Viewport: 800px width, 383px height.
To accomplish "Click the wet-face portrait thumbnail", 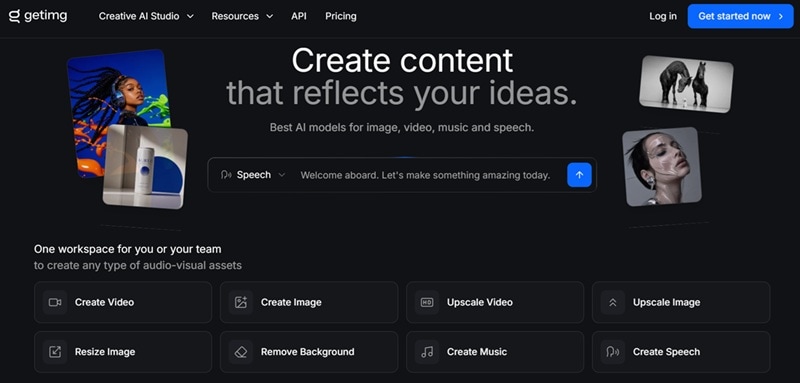I will point(662,167).
